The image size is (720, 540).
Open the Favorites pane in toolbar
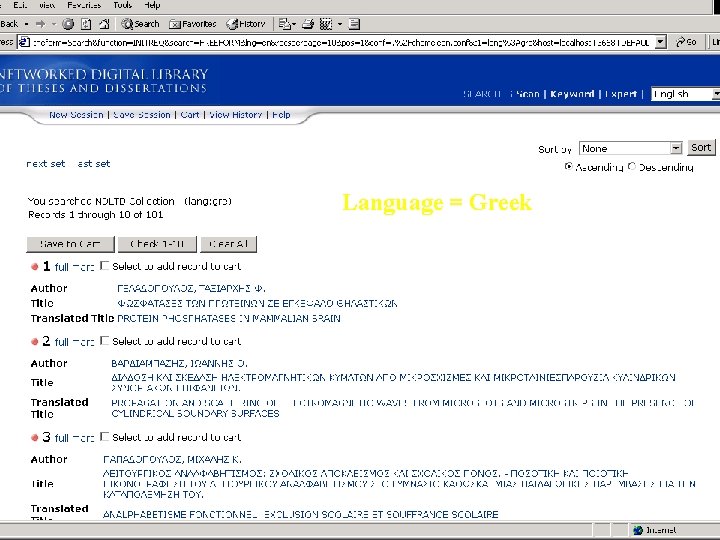(x=192, y=24)
